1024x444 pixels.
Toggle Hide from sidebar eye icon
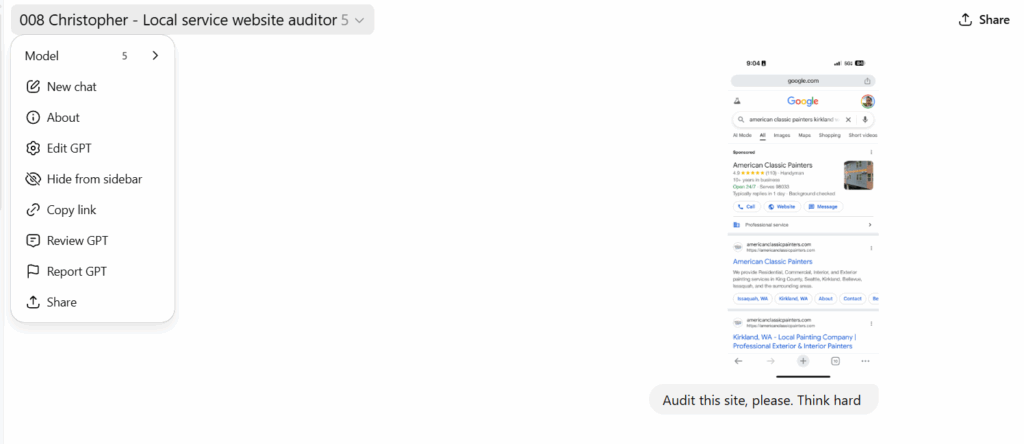coord(33,180)
